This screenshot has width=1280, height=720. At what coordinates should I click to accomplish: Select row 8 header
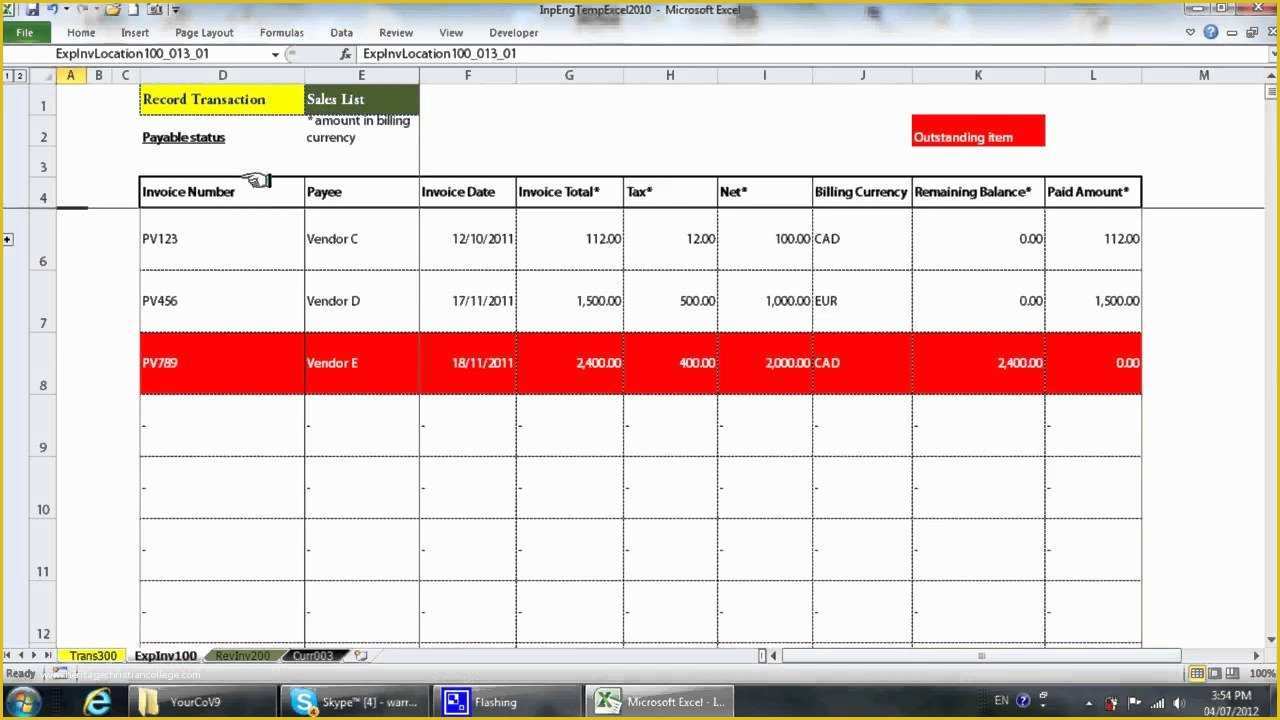point(43,363)
